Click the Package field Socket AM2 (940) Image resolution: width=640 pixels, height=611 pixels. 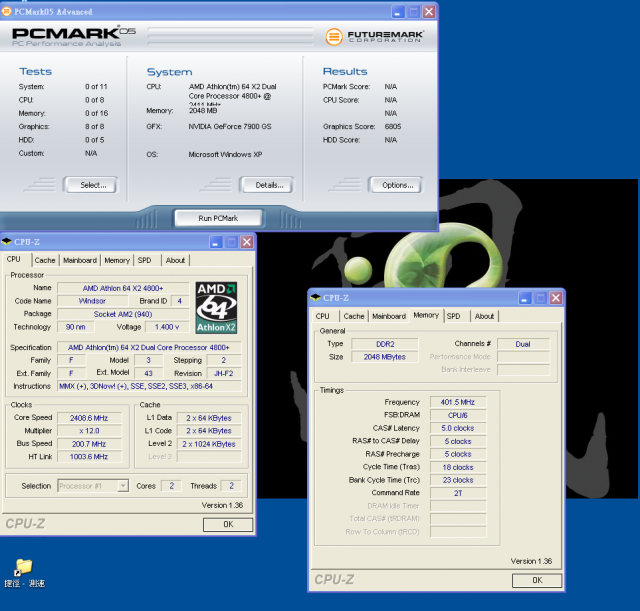(x=123, y=314)
